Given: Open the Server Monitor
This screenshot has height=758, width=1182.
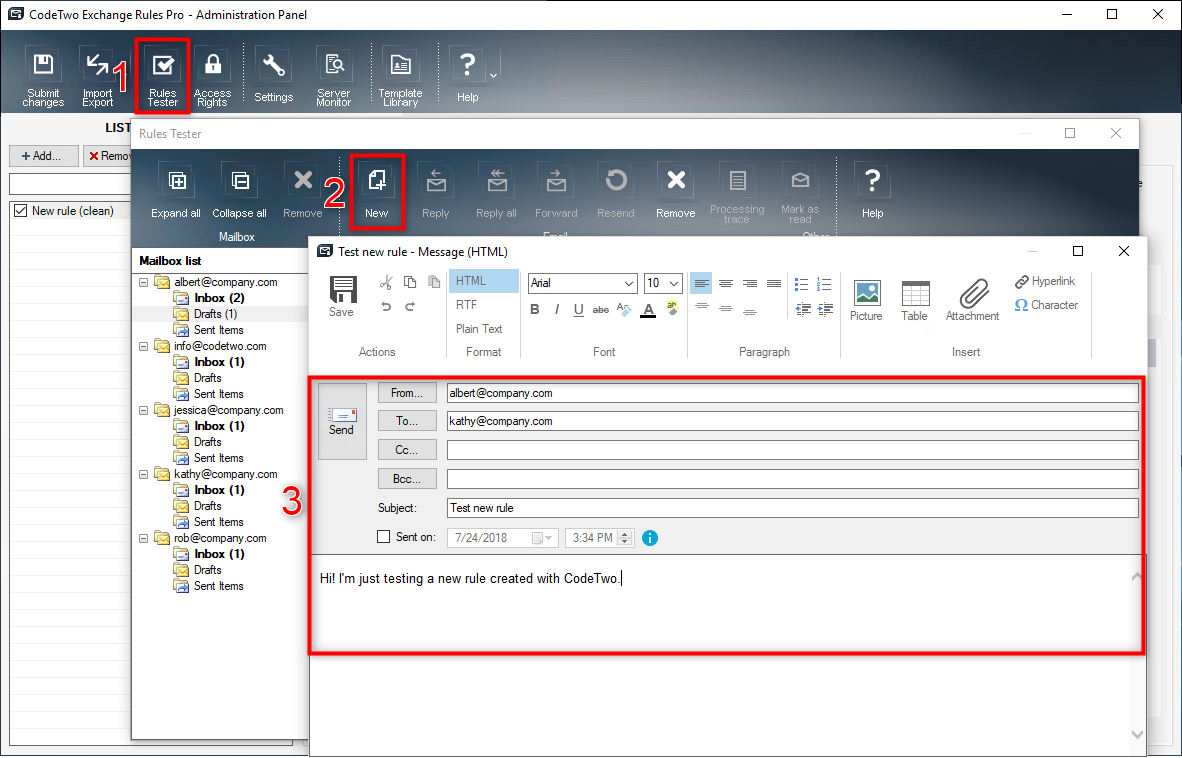Looking at the screenshot, I should 333,74.
